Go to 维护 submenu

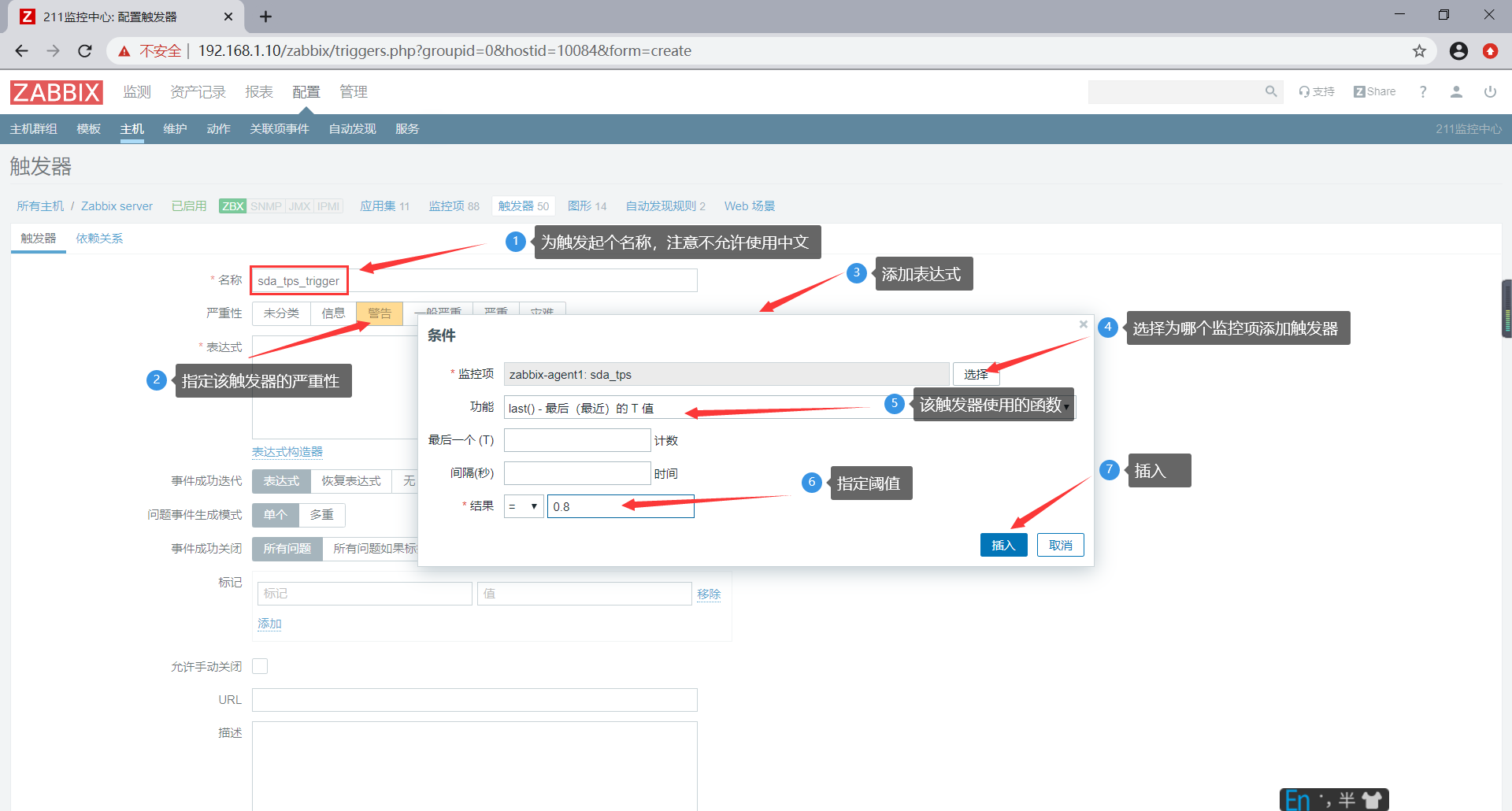pyautogui.click(x=175, y=129)
